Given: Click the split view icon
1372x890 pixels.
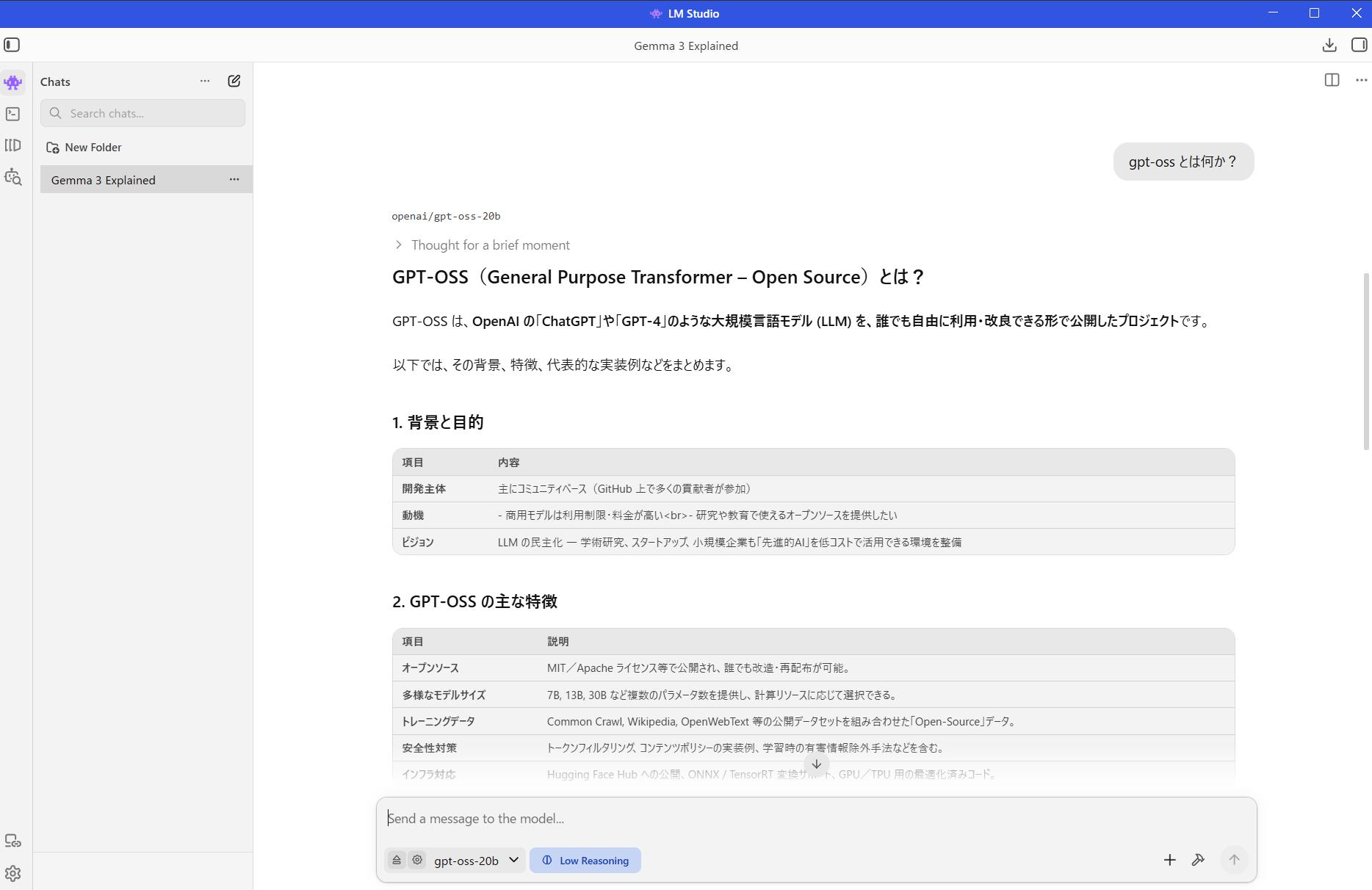Looking at the screenshot, I should tap(1331, 80).
